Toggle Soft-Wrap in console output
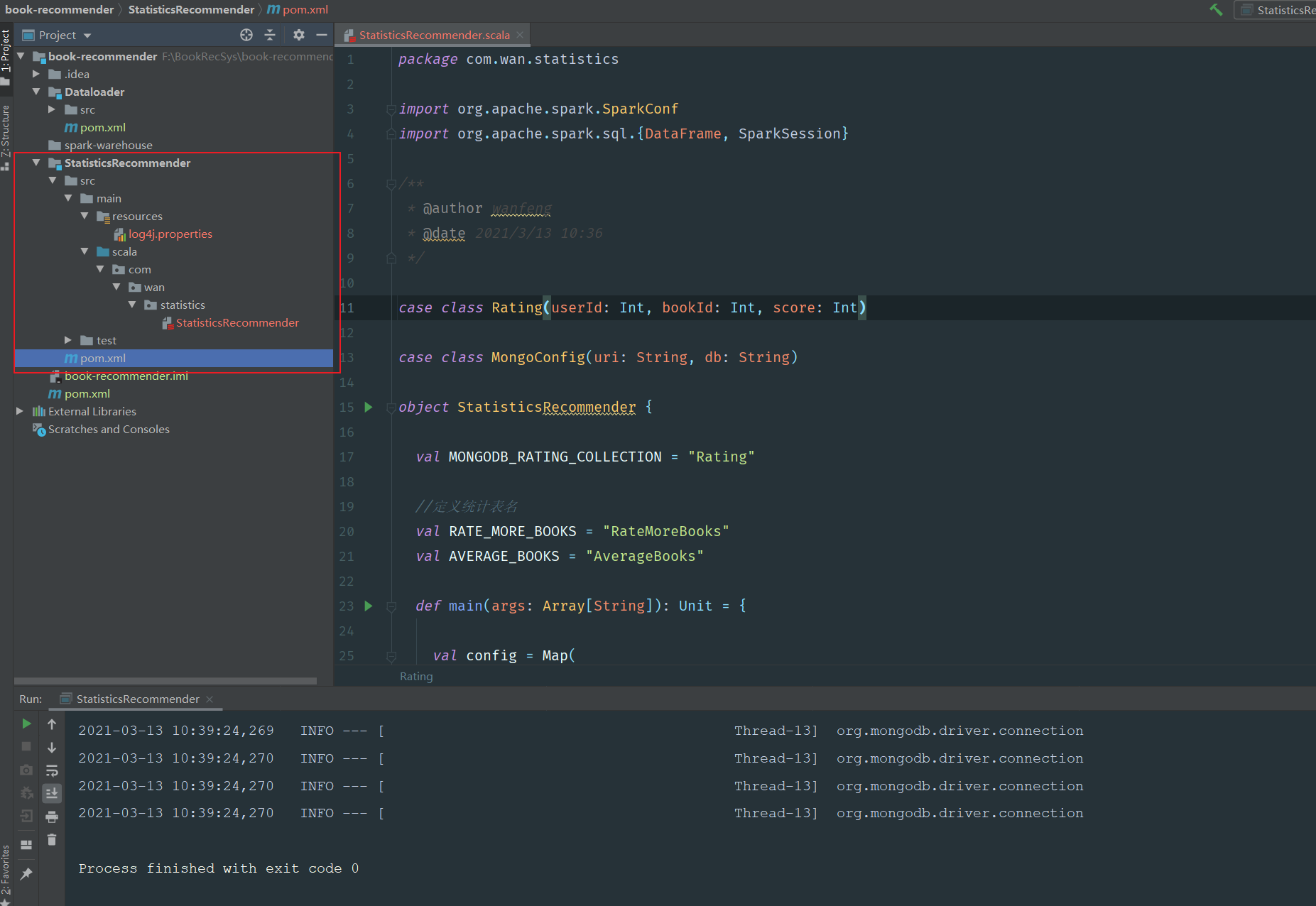This screenshot has height=906, width=1316. tap(52, 770)
